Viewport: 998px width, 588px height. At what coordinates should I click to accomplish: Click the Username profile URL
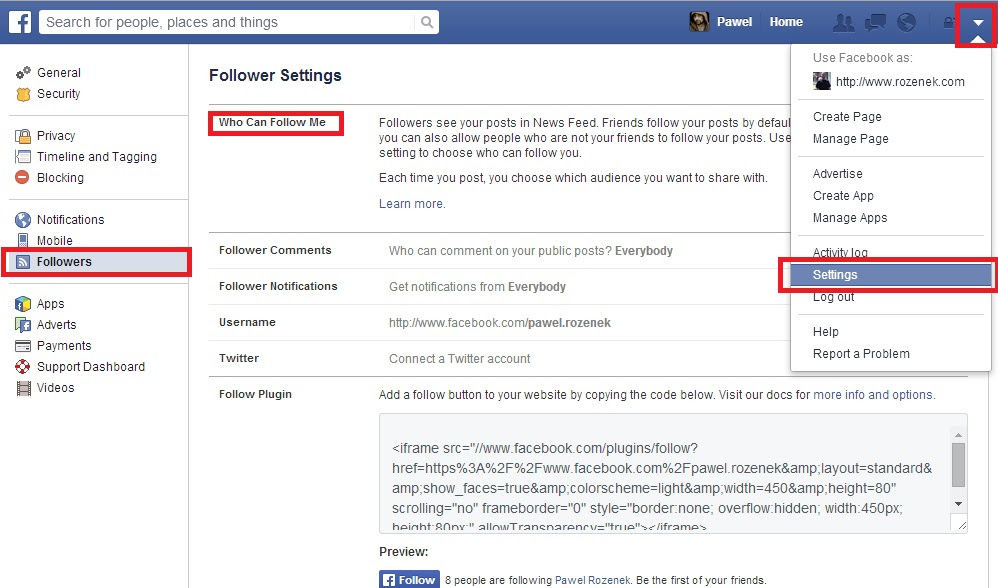(500, 323)
